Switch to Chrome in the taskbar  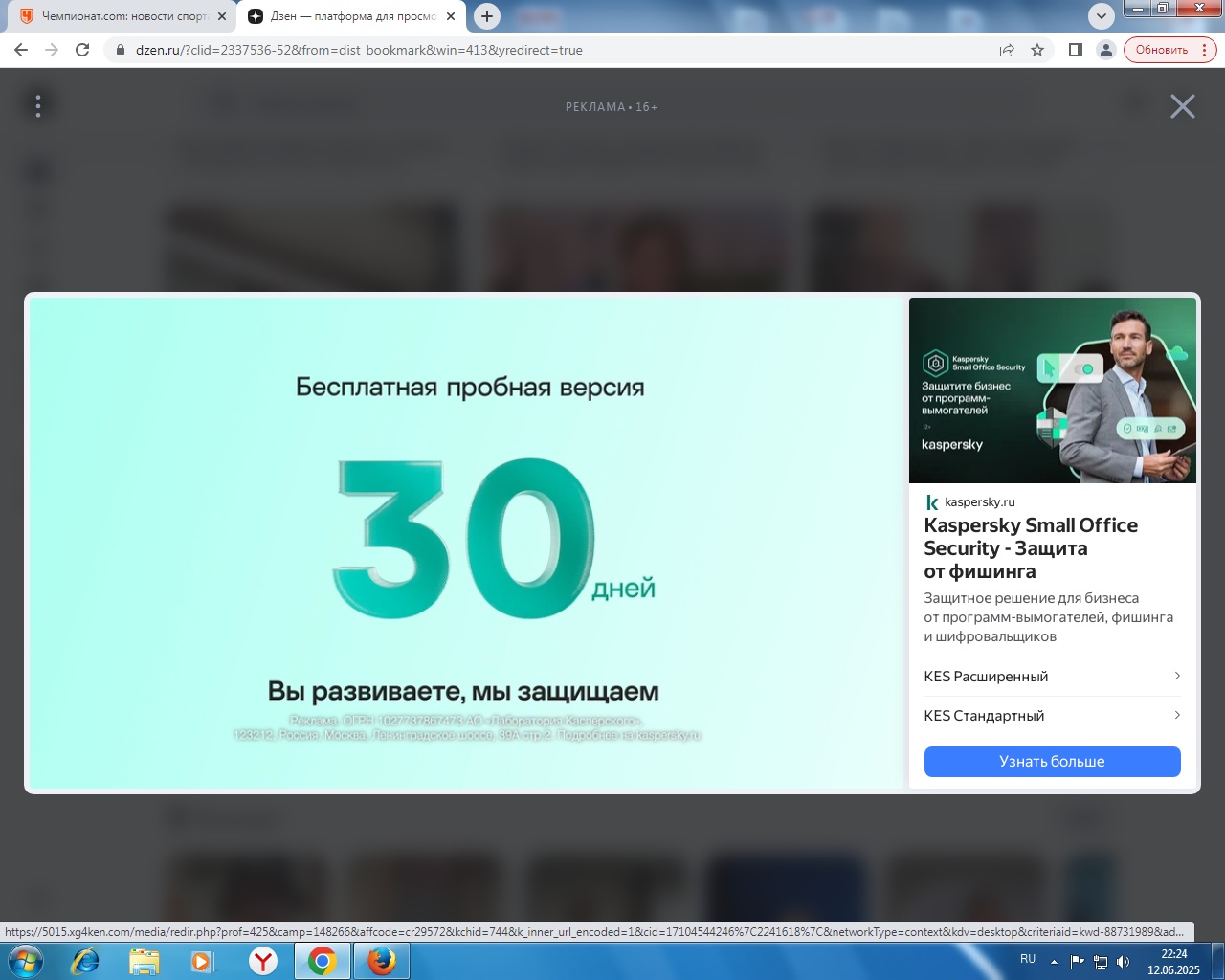(x=323, y=961)
